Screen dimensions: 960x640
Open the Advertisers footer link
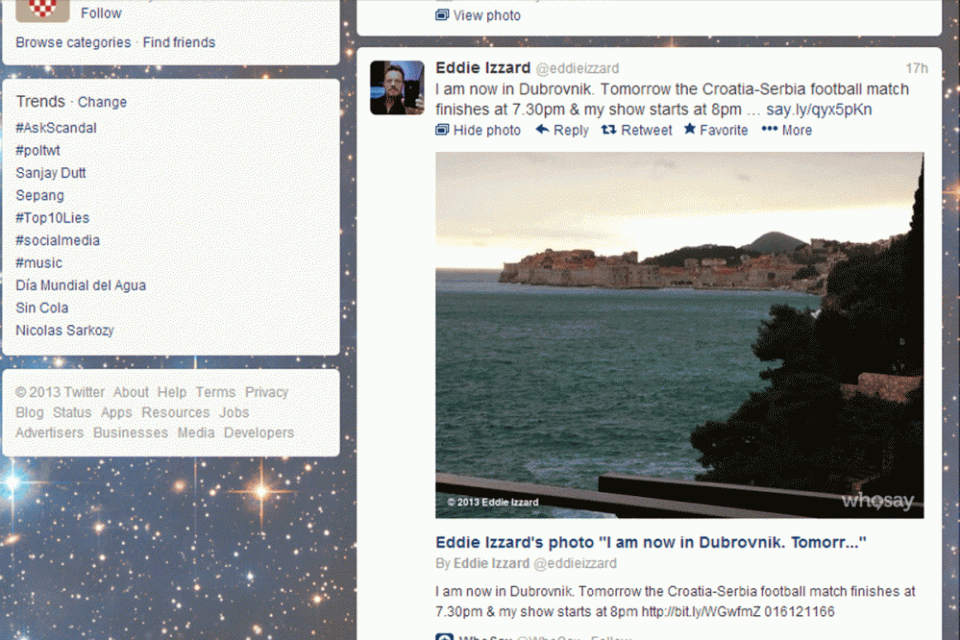(50, 432)
